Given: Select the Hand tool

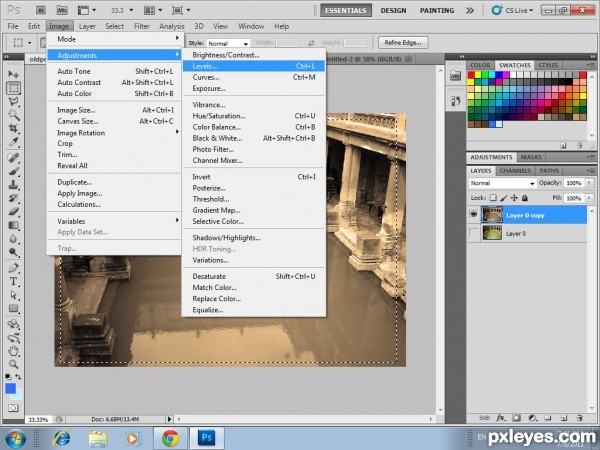Looking at the screenshot, I should 13,350.
